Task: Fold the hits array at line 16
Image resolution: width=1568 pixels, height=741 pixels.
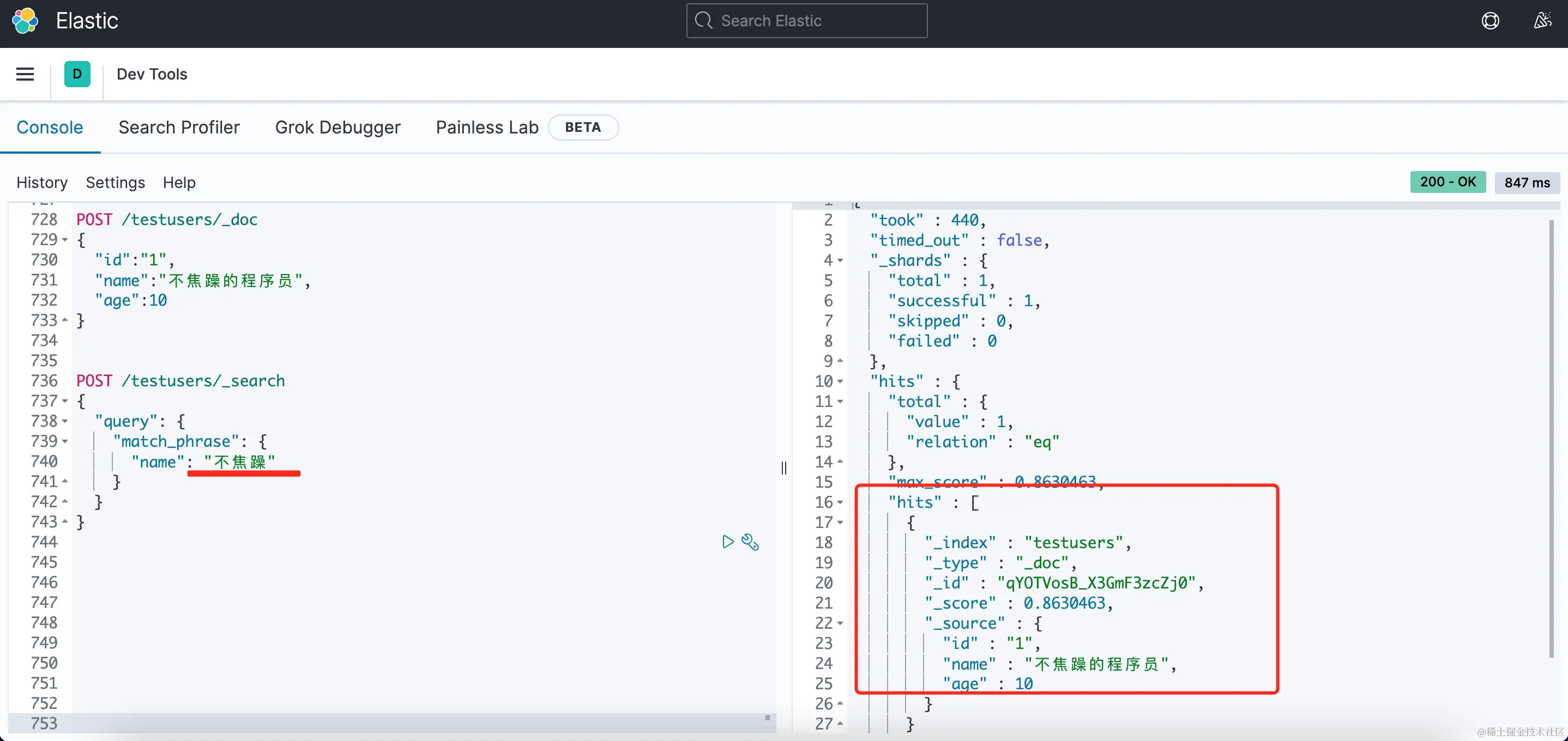Action: (x=840, y=502)
